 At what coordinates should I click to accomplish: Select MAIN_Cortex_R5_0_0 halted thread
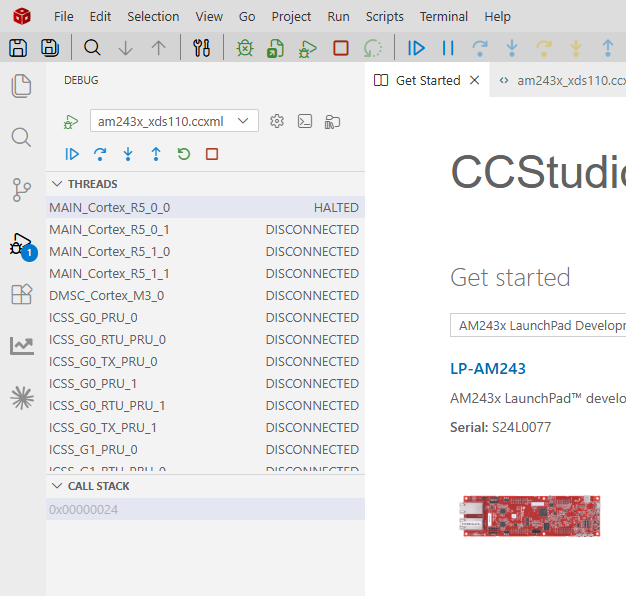205,207
